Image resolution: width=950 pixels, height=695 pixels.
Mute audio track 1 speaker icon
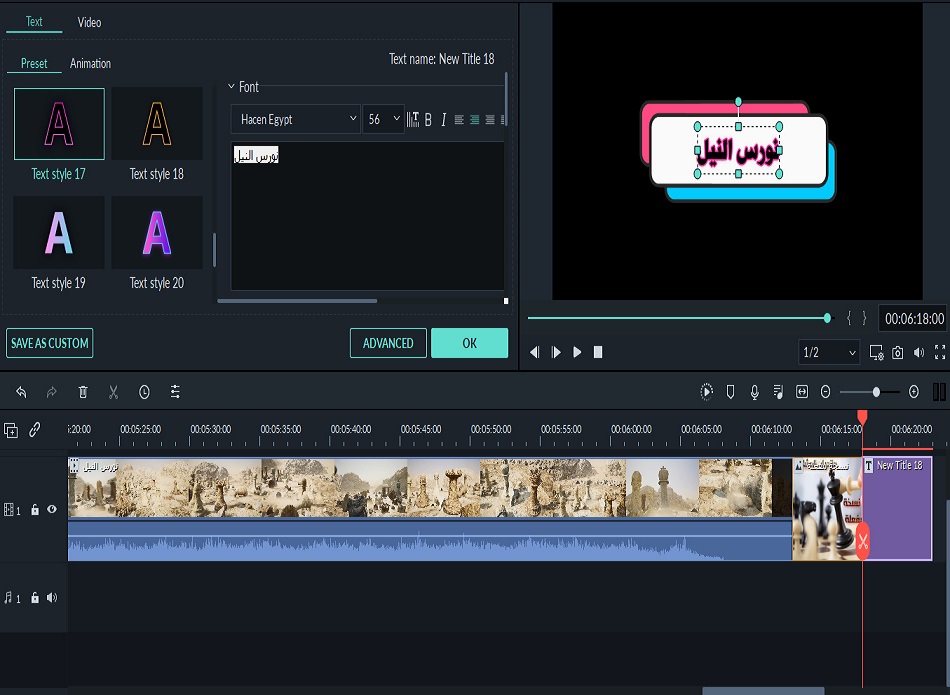(x=52, y=598)
